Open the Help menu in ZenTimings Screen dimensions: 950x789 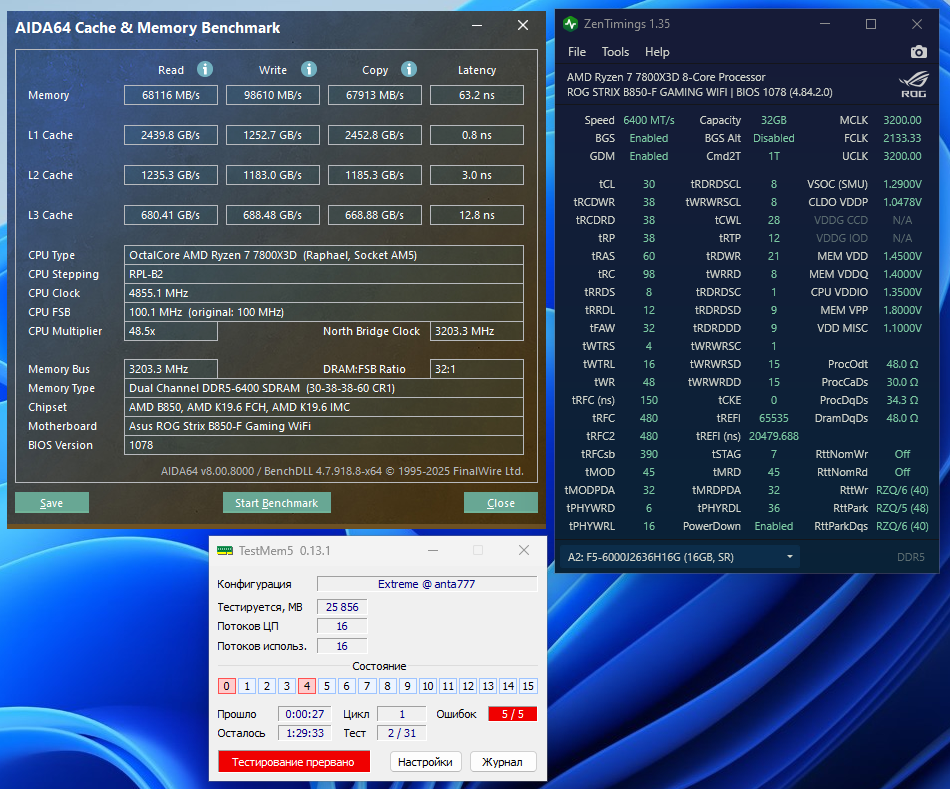pyautogui.click(x=657, y=52)
